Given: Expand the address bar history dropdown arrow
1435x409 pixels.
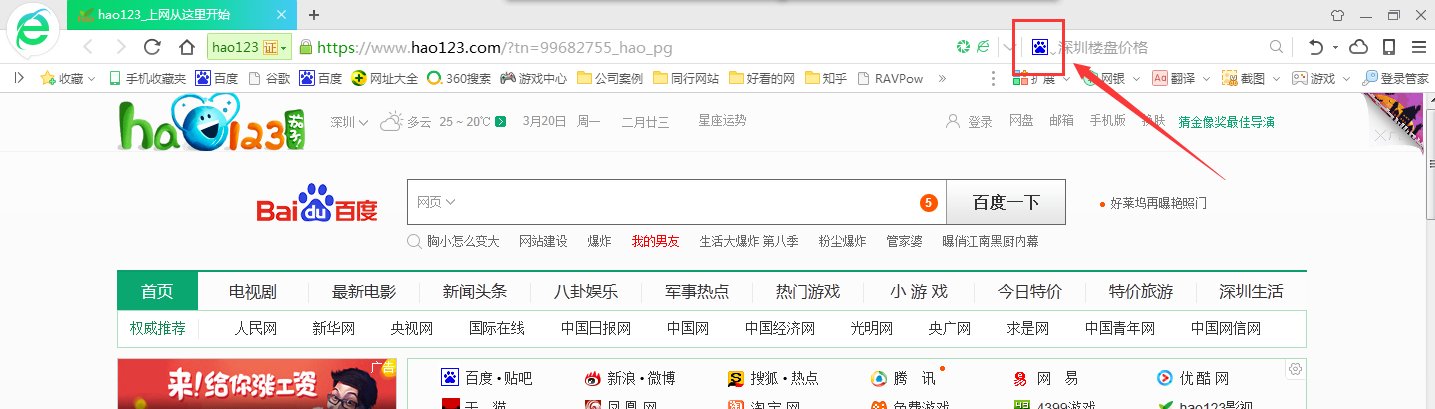Looking at the screenshot, I should (1008, 47).
